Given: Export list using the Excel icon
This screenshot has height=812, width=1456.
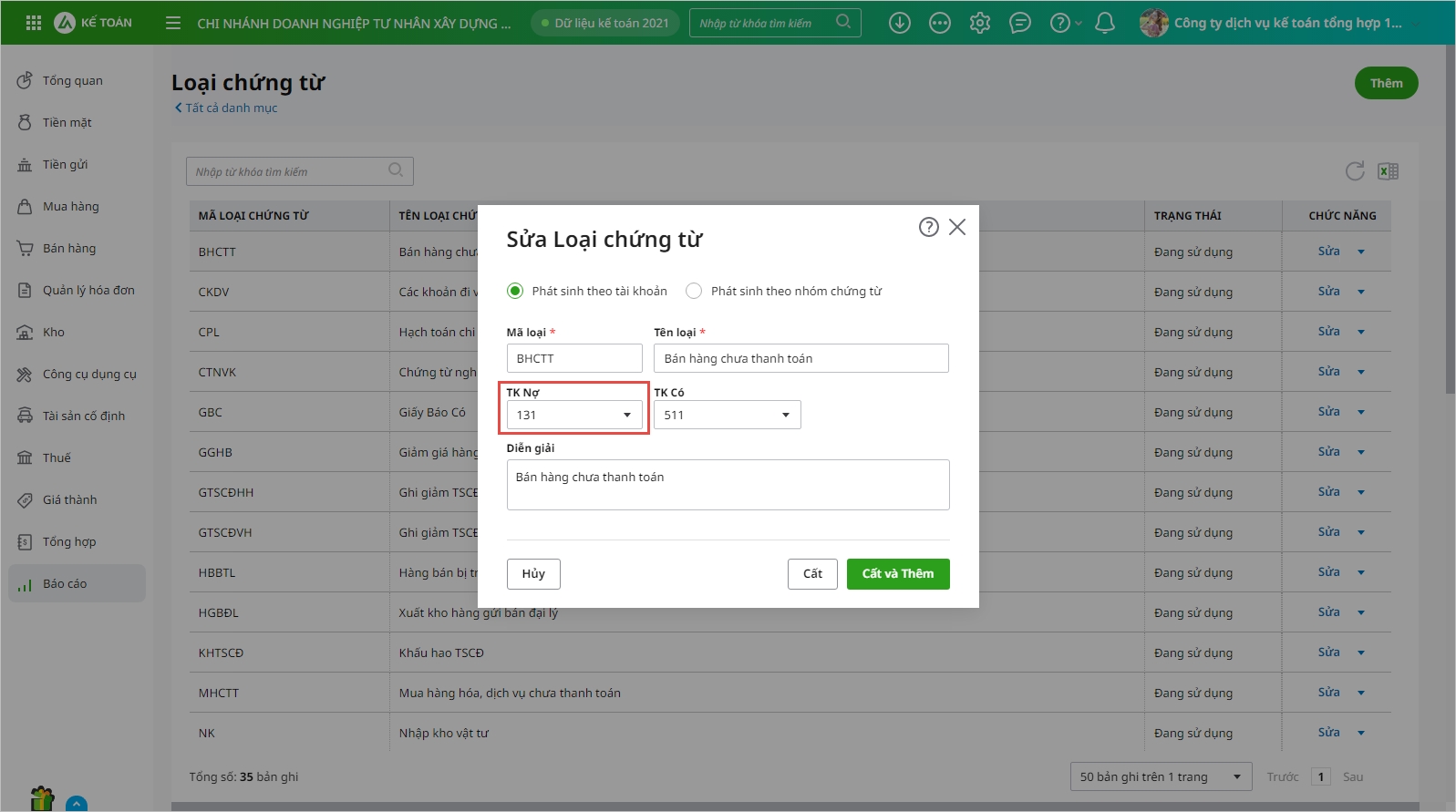Looking at the screenshot, I should [1388, 171].
